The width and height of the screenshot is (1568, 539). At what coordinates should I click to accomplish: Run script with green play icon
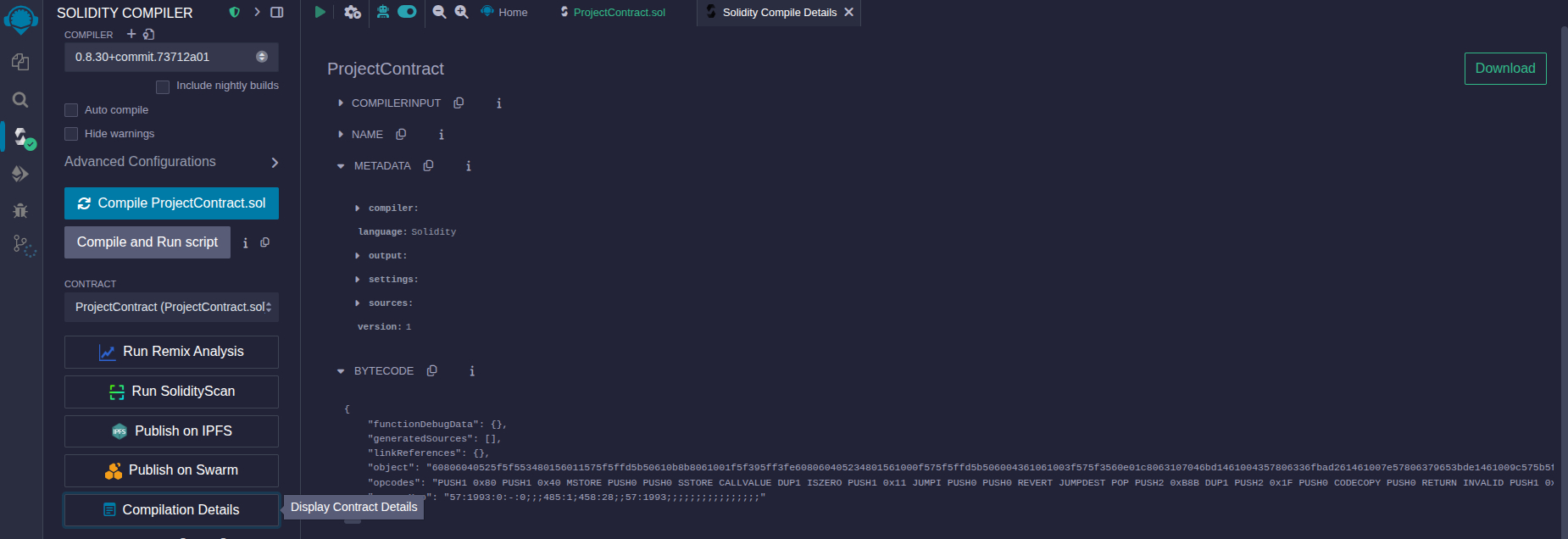[x=320, y=12]
